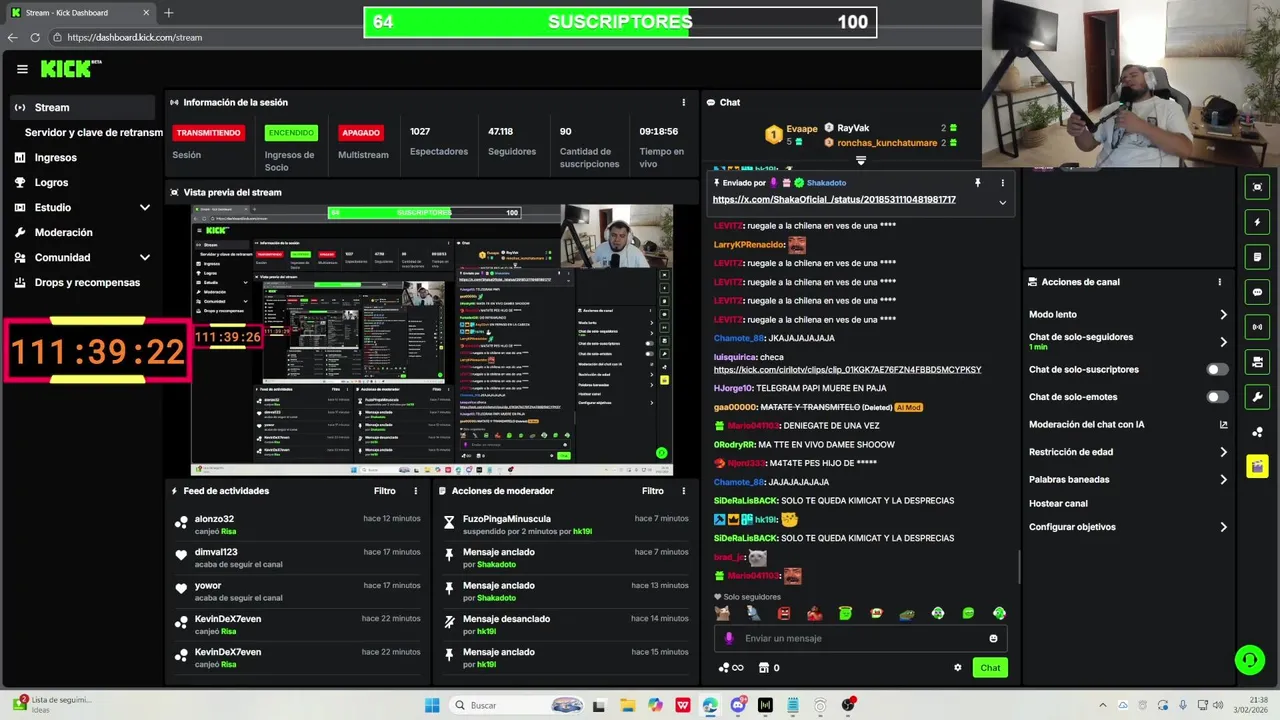1280x720 pixels.
Task: Open chat settings gear icon
Action: 958,668
